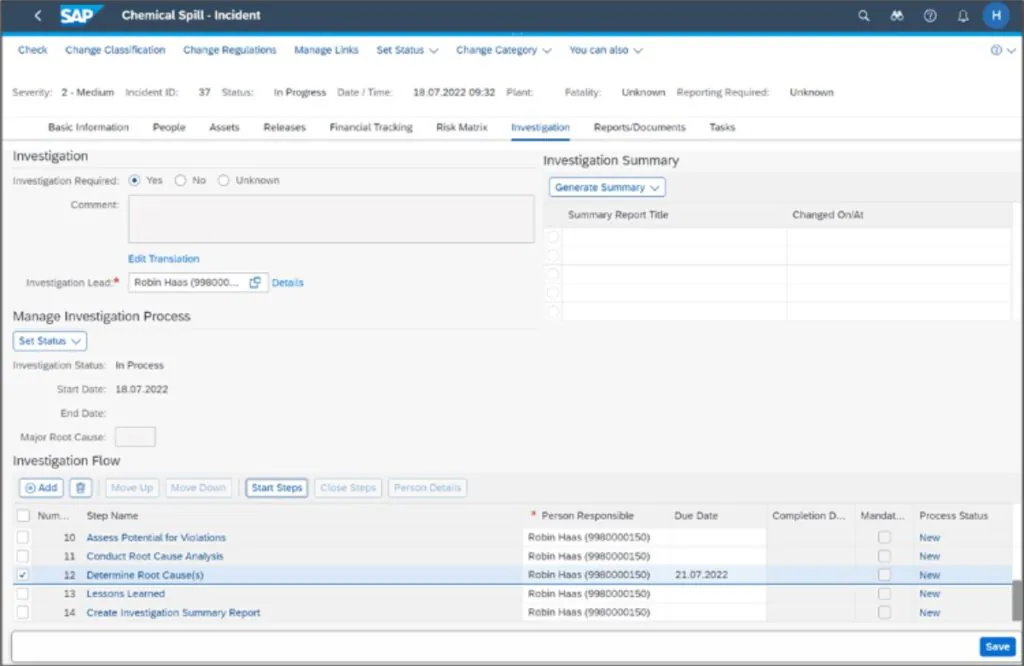1024x666 pixels.
Task: Toggle Mandatory checkbox for Determine Root Cause(s)
Action: coord(884,575)
